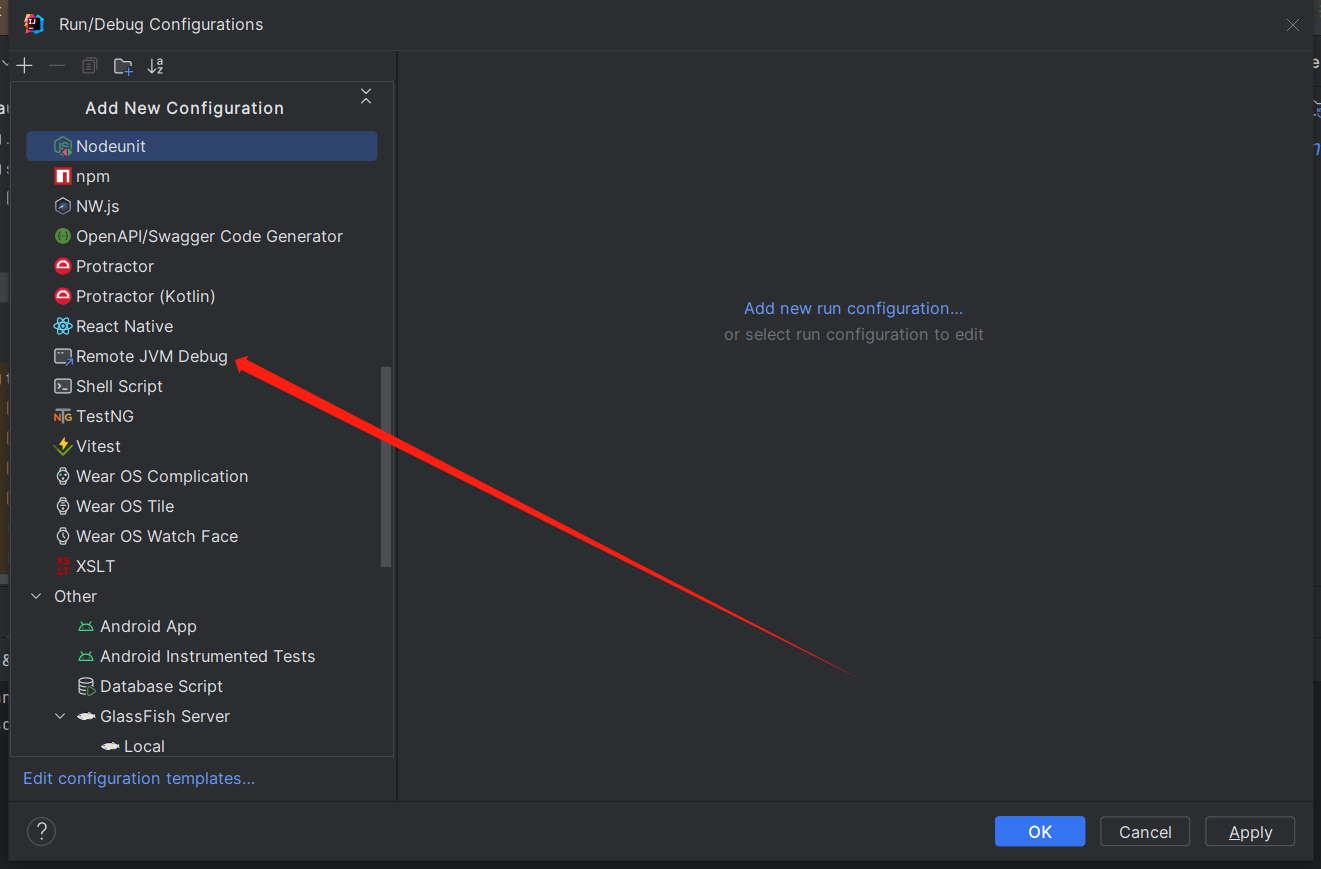The width and height of the screenshot is (1321, 869).
Task: Click the TestNG icon
Action: coord(63,416)
